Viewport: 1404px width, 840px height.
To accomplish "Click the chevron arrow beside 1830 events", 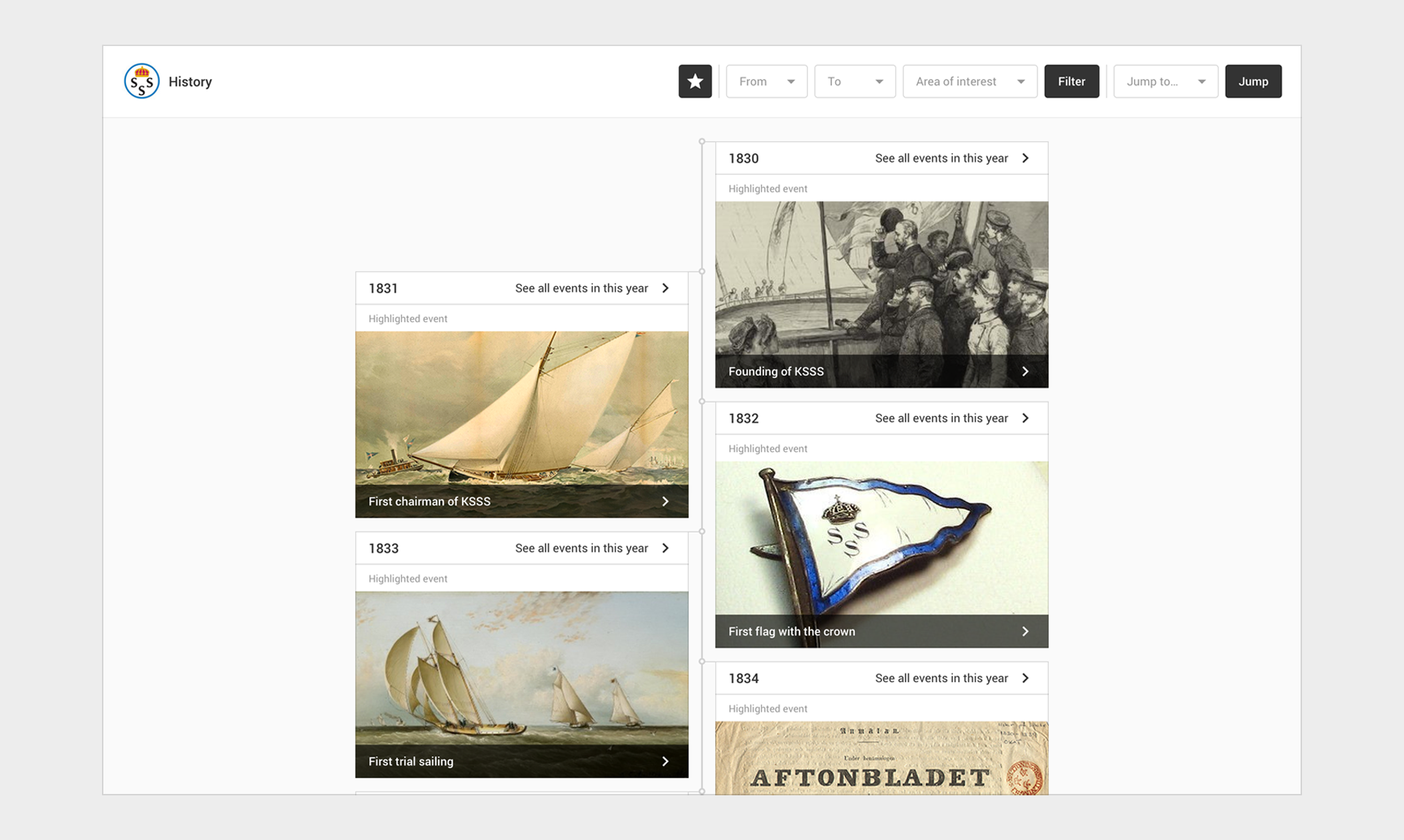I will click(x=1025, y=158).
